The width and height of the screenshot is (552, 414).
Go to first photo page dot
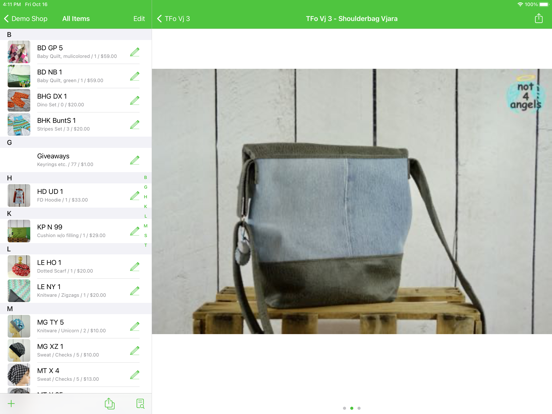(x=344, y=408)
